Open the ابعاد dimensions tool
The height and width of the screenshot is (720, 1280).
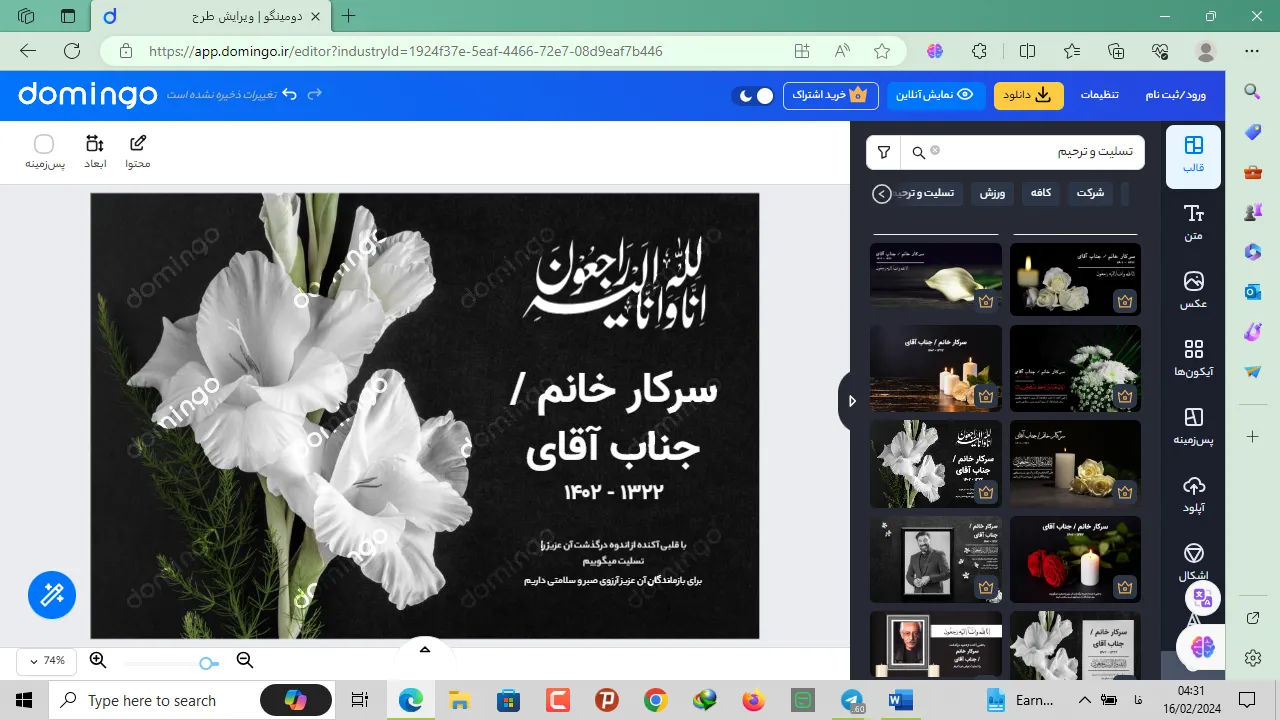pos(95,152)
